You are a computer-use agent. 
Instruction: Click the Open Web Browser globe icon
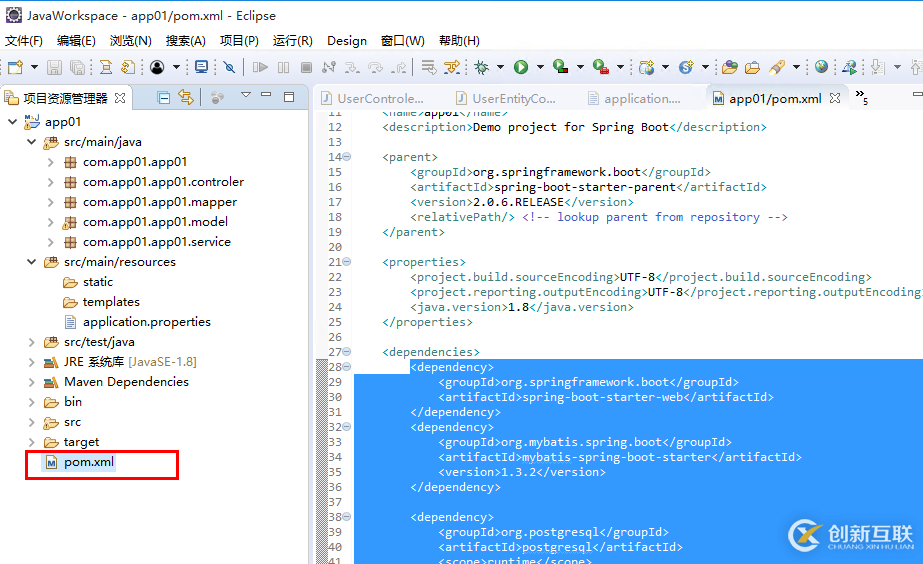pyautogui.click(x=821, y=67)
